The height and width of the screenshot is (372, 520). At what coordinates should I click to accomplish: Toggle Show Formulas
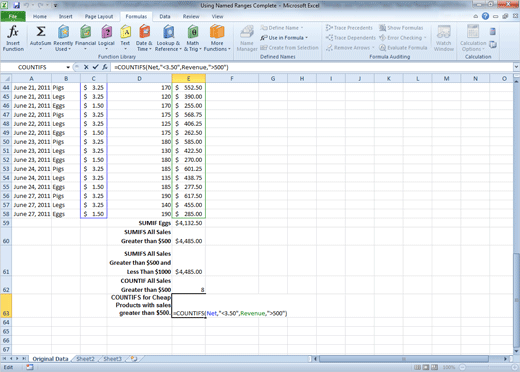click(x=401, y=28)
